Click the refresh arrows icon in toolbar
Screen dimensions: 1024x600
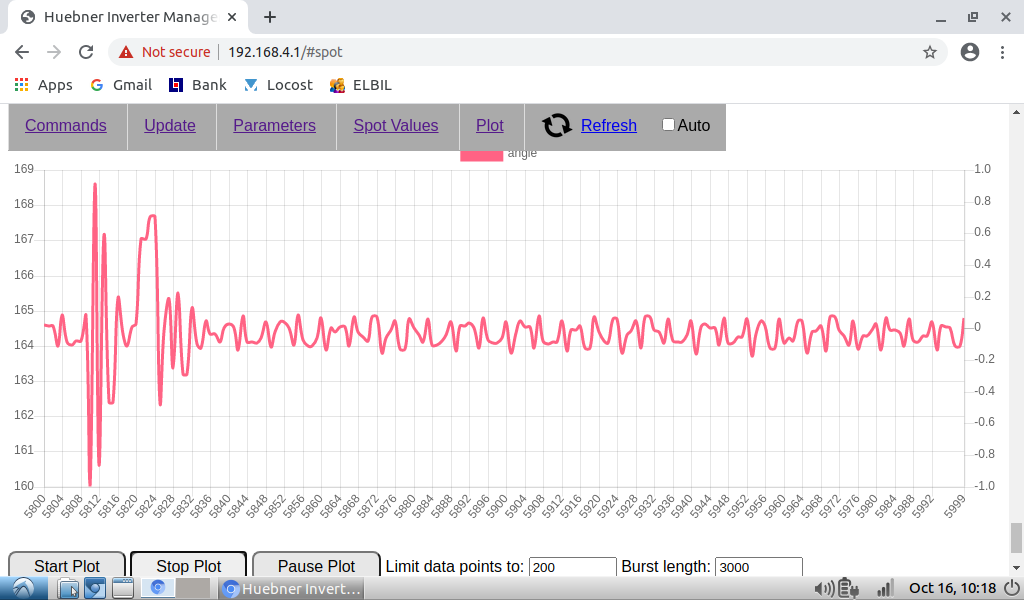point(557,125)
